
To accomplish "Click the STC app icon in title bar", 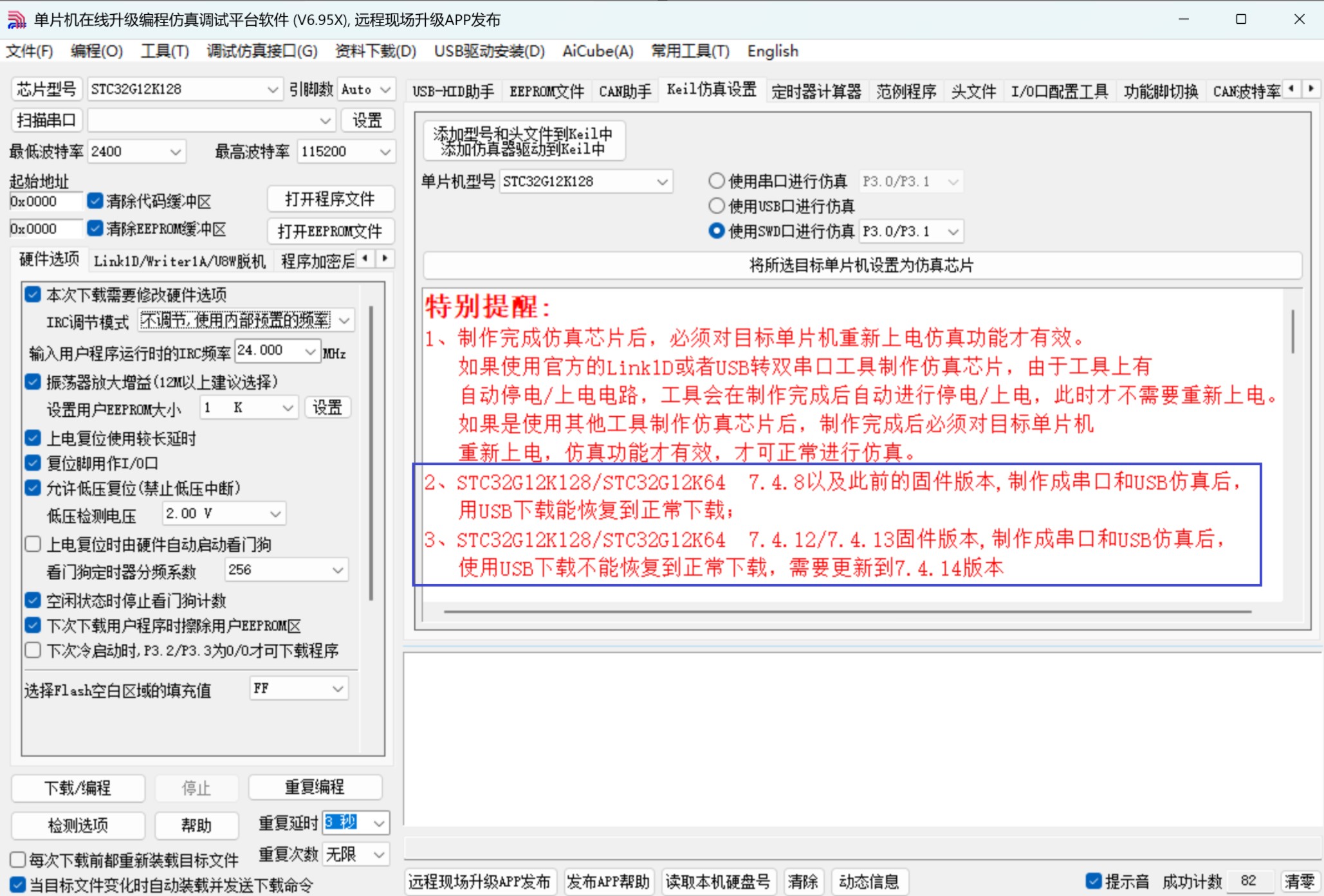I will [16, 19].
